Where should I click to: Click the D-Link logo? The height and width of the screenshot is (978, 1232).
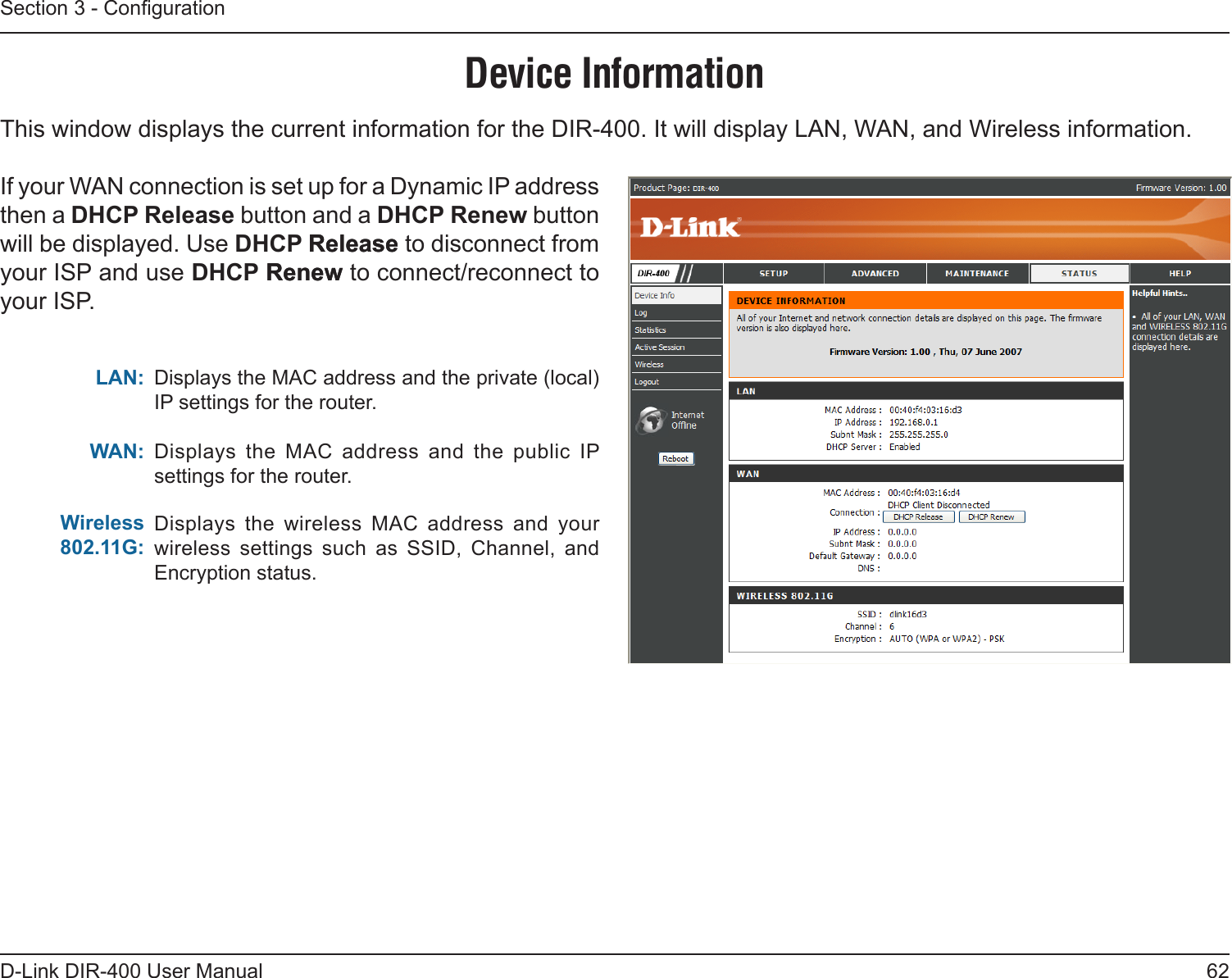tap(690, 227)
